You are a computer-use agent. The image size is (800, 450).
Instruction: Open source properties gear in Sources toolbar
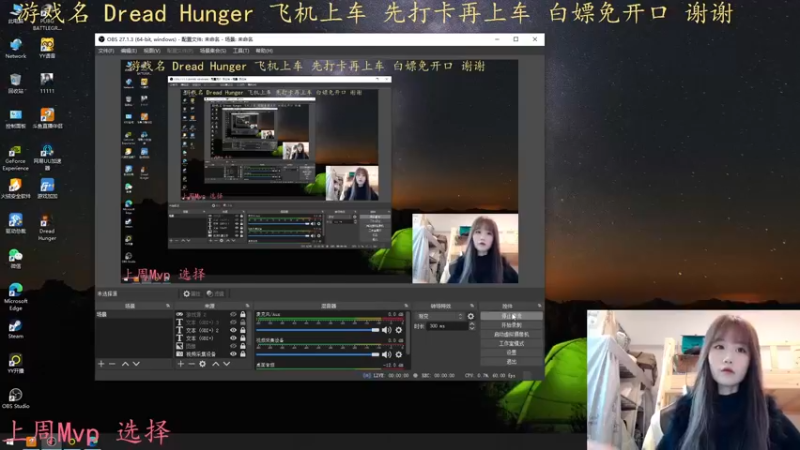(203, 364)
